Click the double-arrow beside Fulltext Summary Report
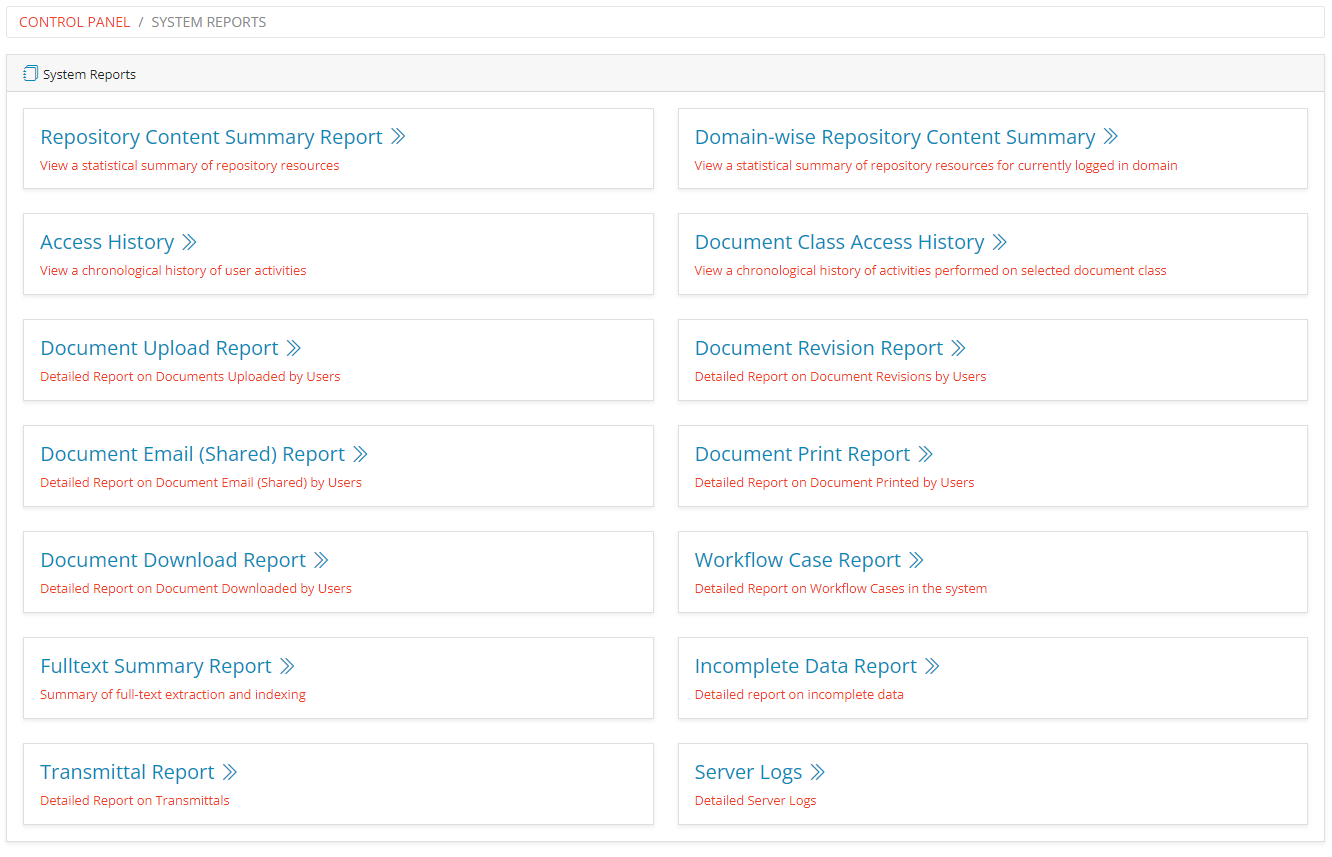1332x857 pixels. pyautogui.click(x=288, y=665)
